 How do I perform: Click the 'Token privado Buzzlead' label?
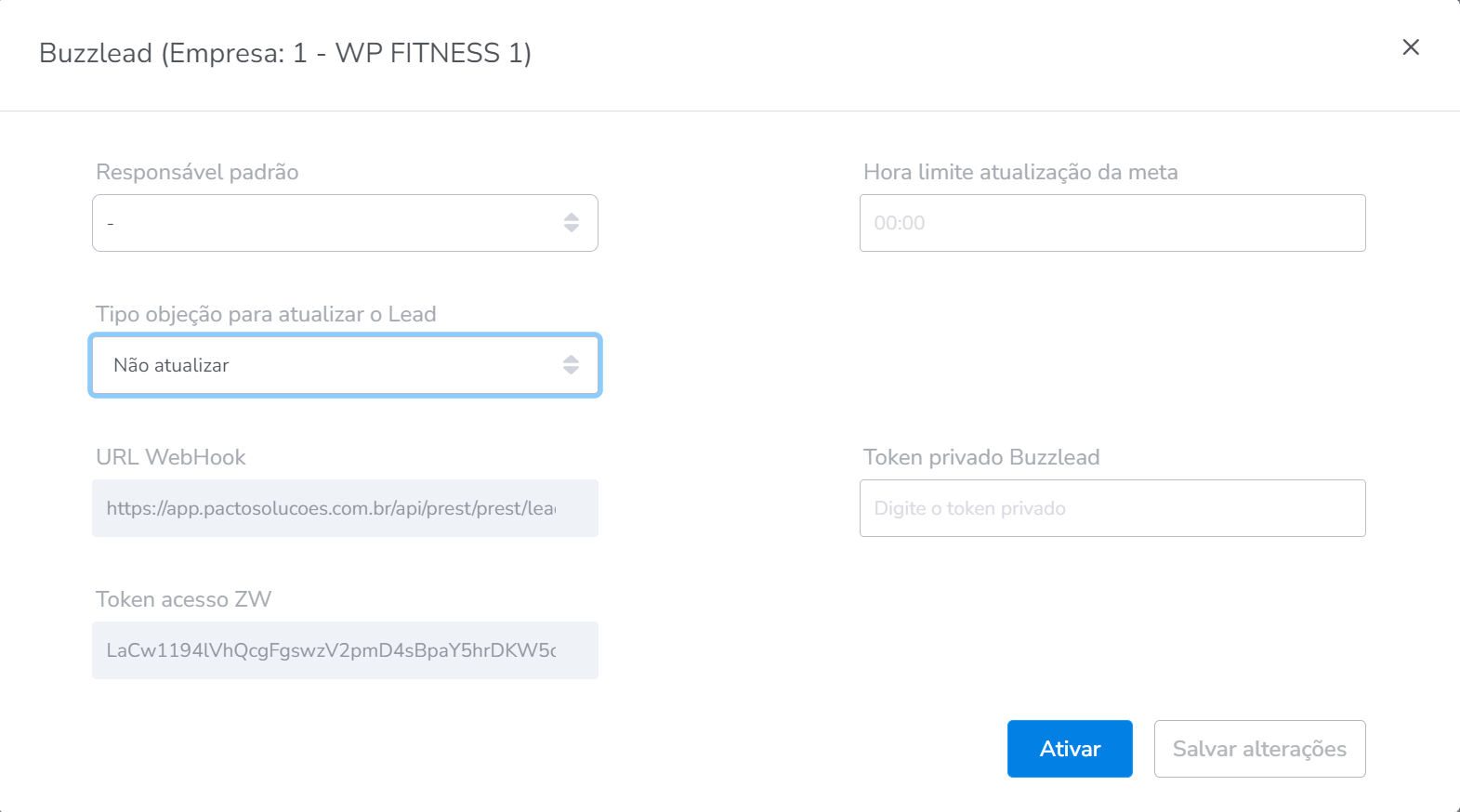(x=981, y=457)
